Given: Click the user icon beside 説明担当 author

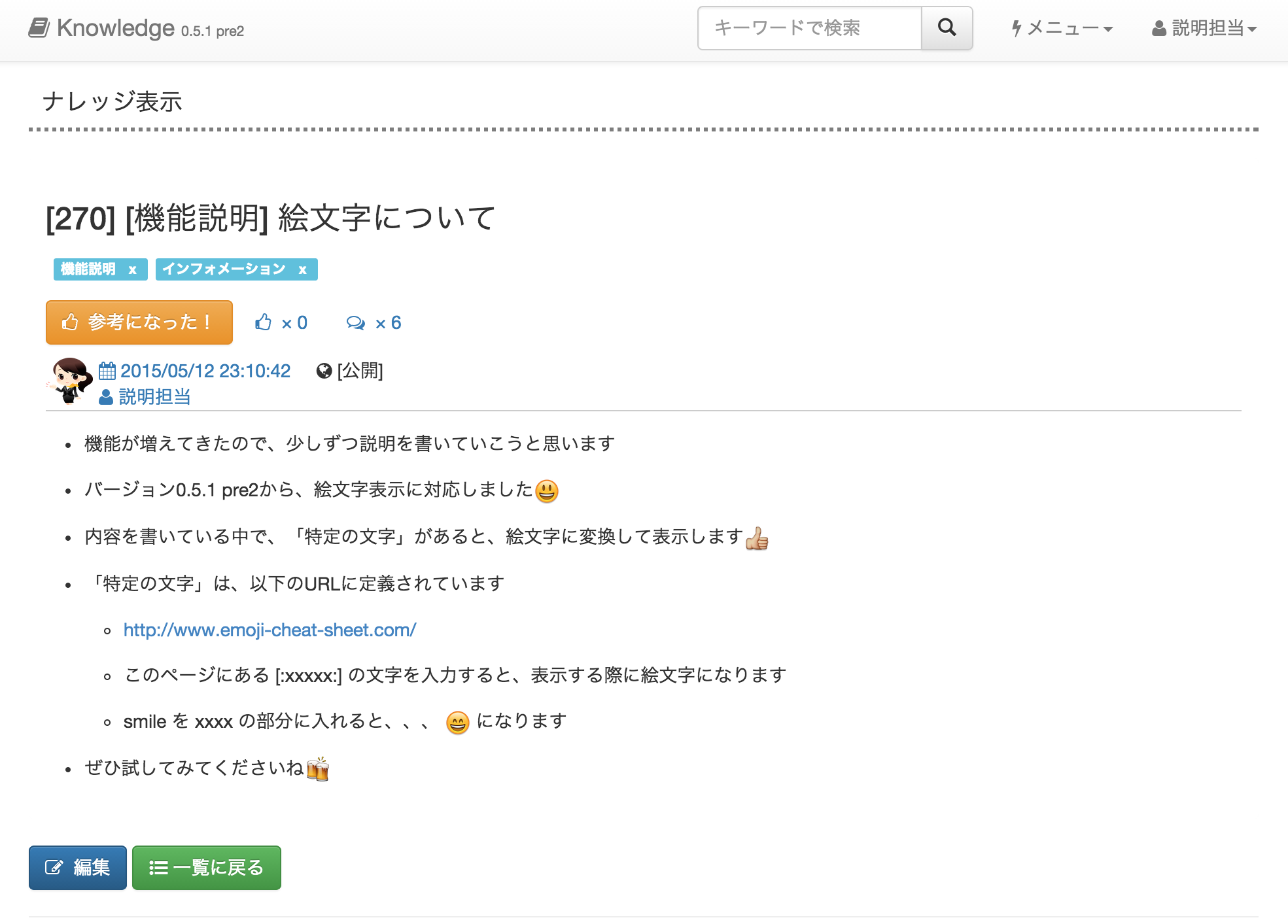Looking at the screenshot, I should point(105,397).
